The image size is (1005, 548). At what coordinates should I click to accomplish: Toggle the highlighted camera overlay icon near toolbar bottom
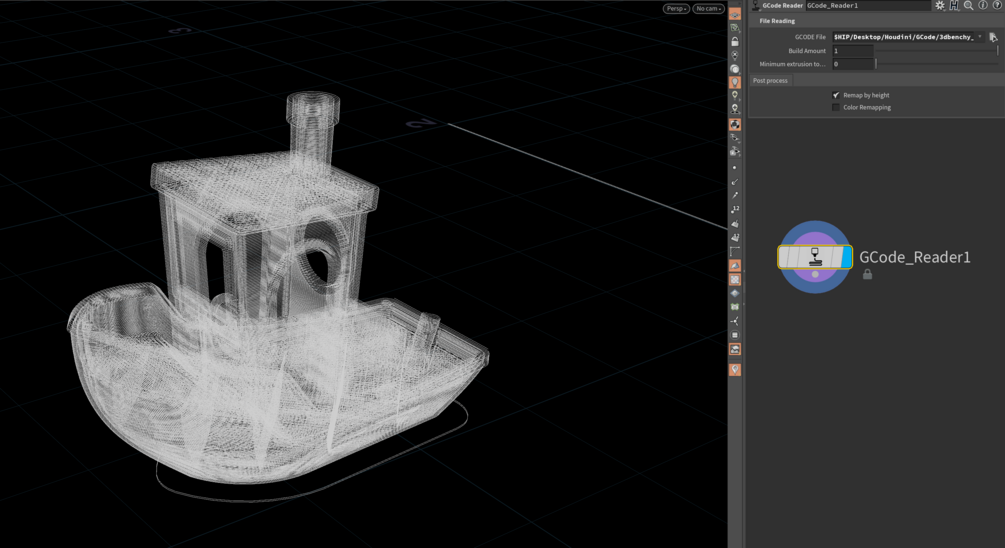click(735, 349)
